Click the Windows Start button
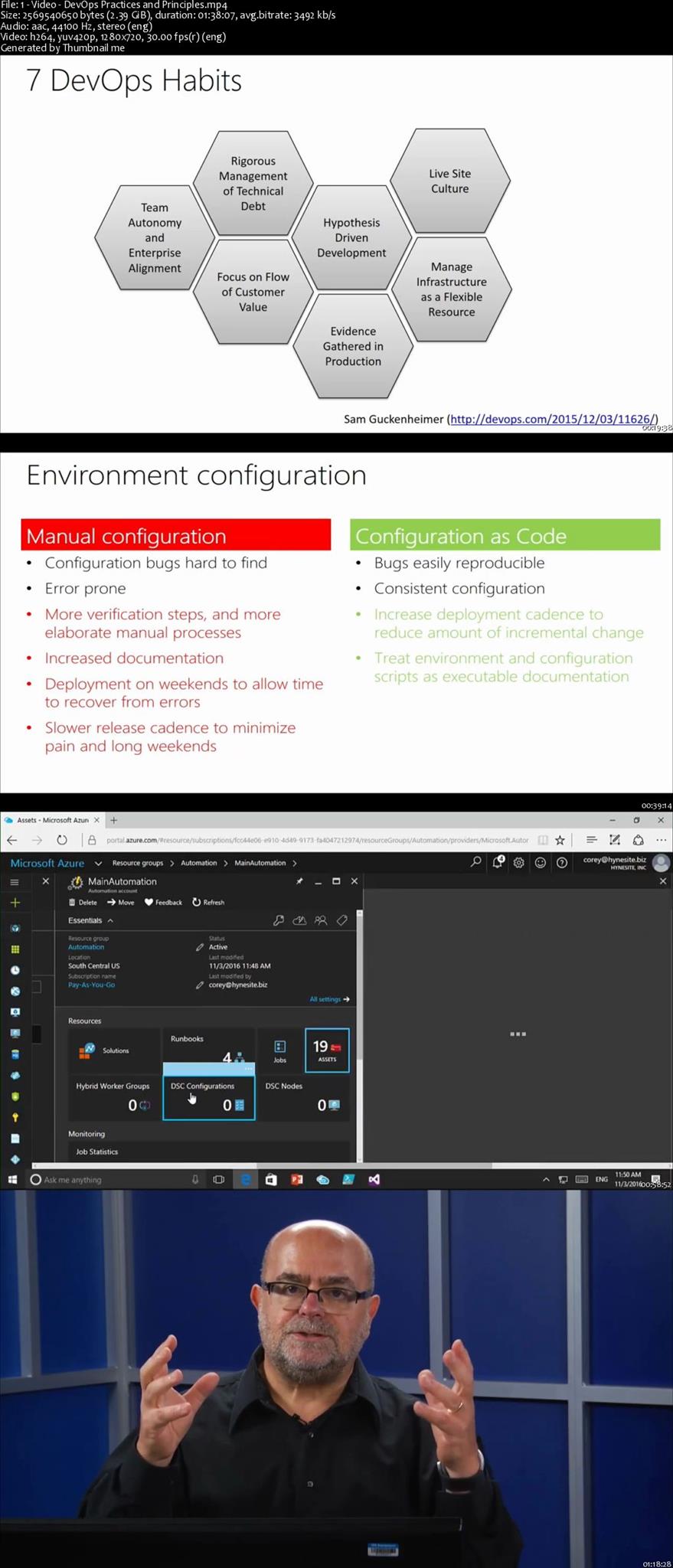The image size is (673, 1568). (x=12, y=1179)
